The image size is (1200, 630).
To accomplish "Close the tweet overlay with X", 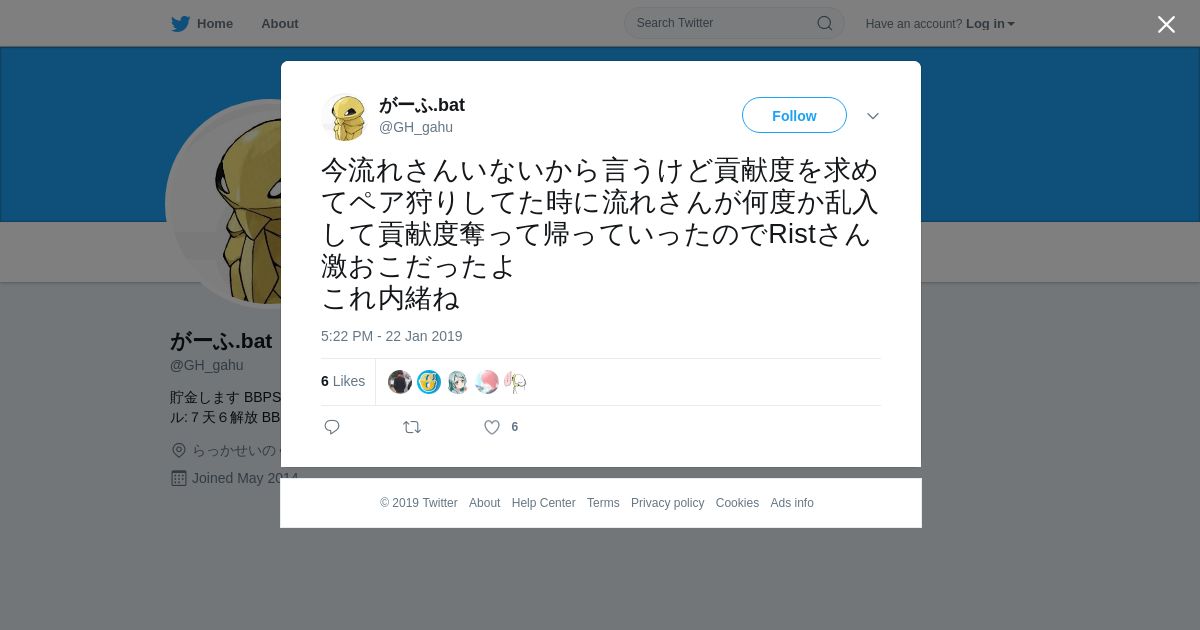I will (1166, 24).
